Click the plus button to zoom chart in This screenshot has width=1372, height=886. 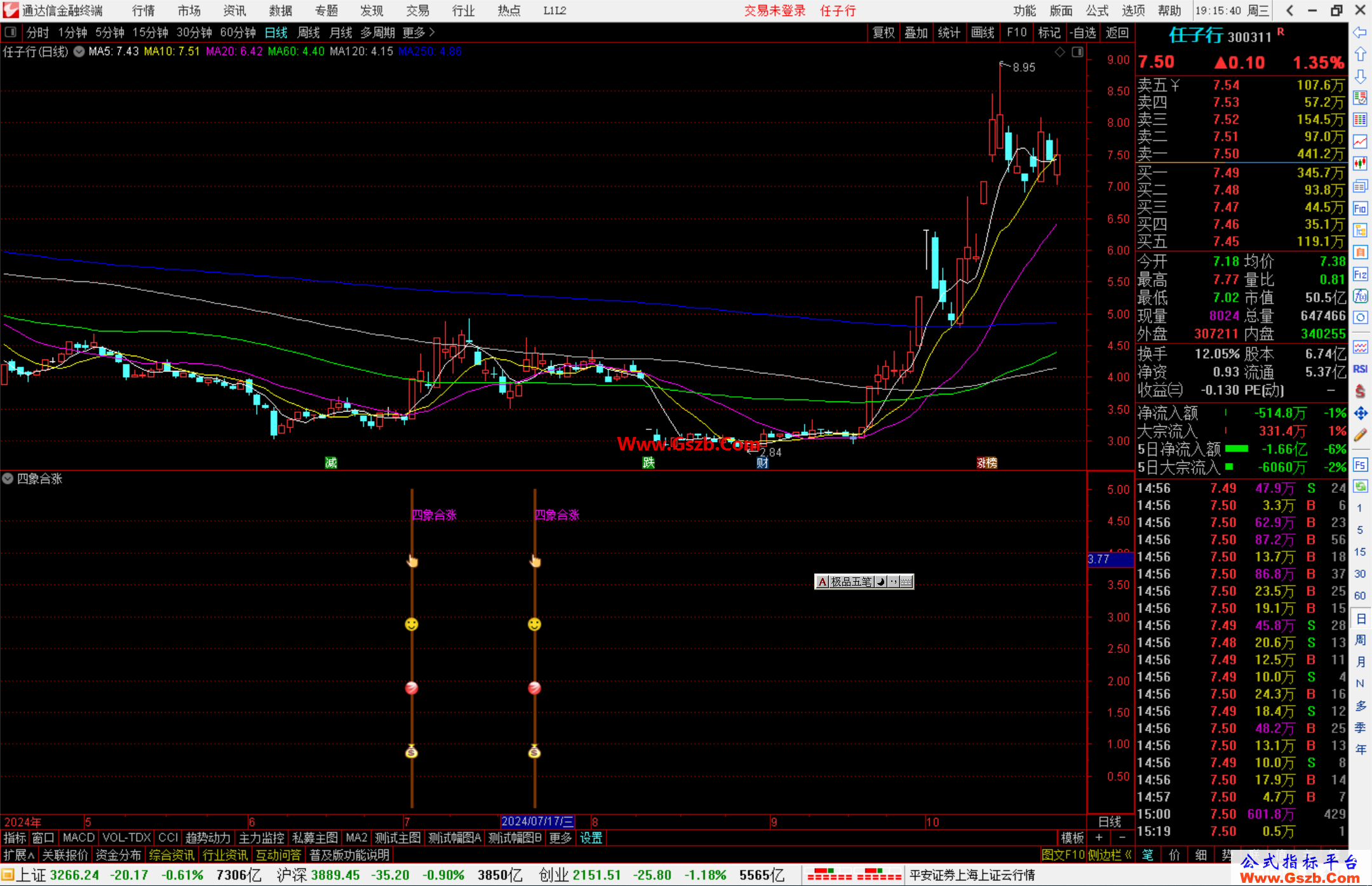click(1099, 838)
